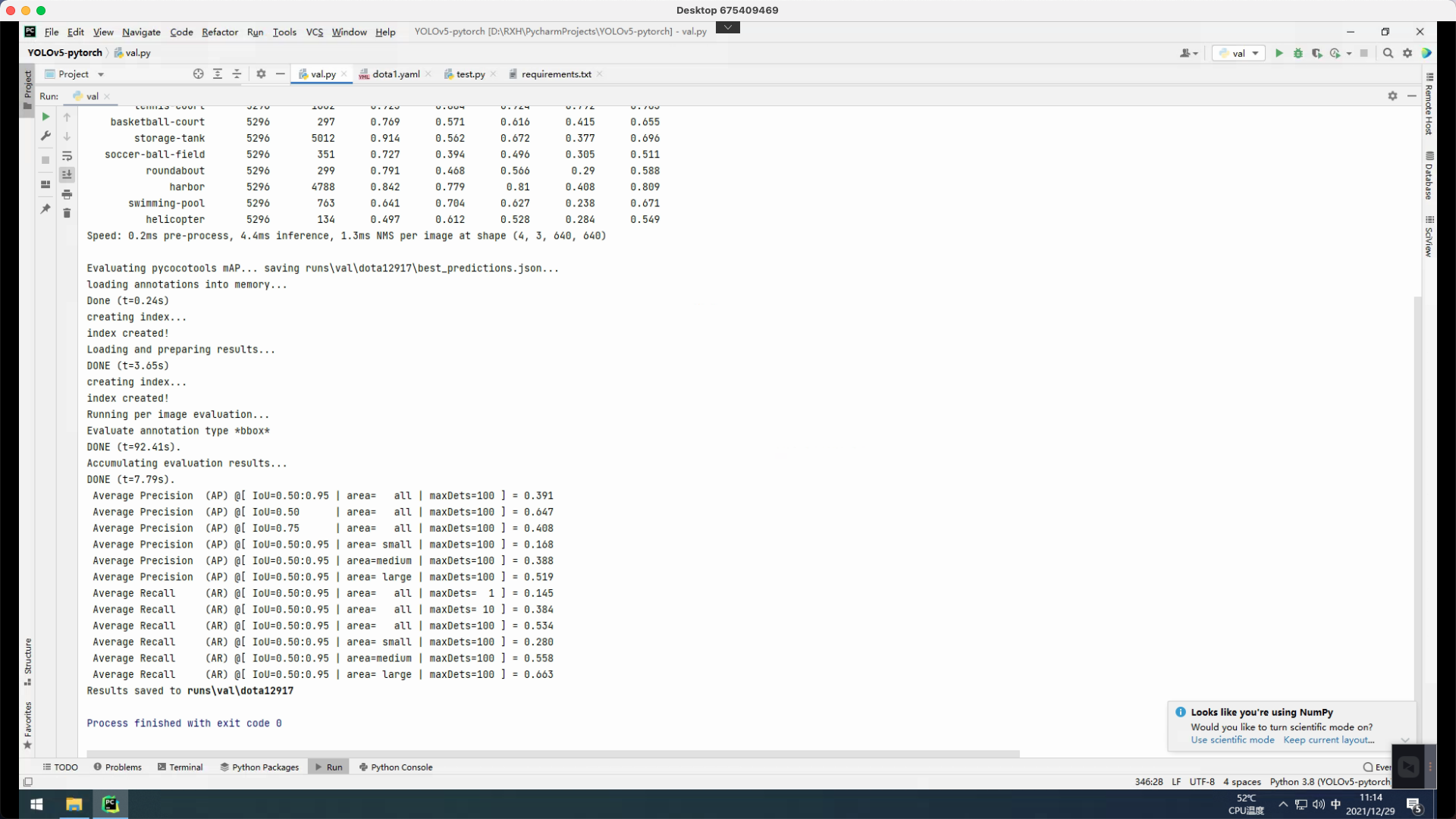Viewport: 1456px width, 819px height.
Task: Open Search Everywhere with the magnifier icon
Action: click(1388, 53)
